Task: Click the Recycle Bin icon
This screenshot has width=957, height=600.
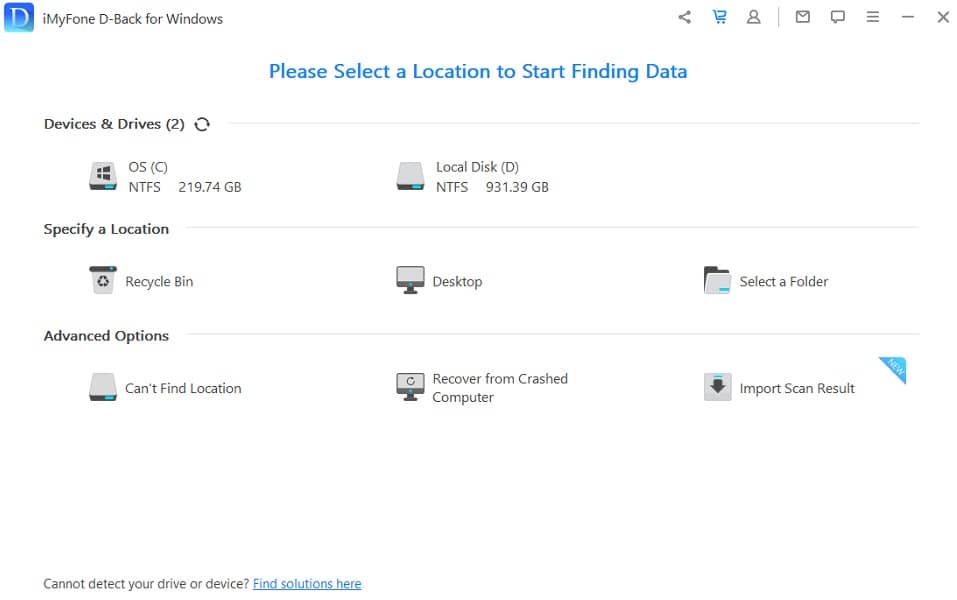Action: [103, 281]
